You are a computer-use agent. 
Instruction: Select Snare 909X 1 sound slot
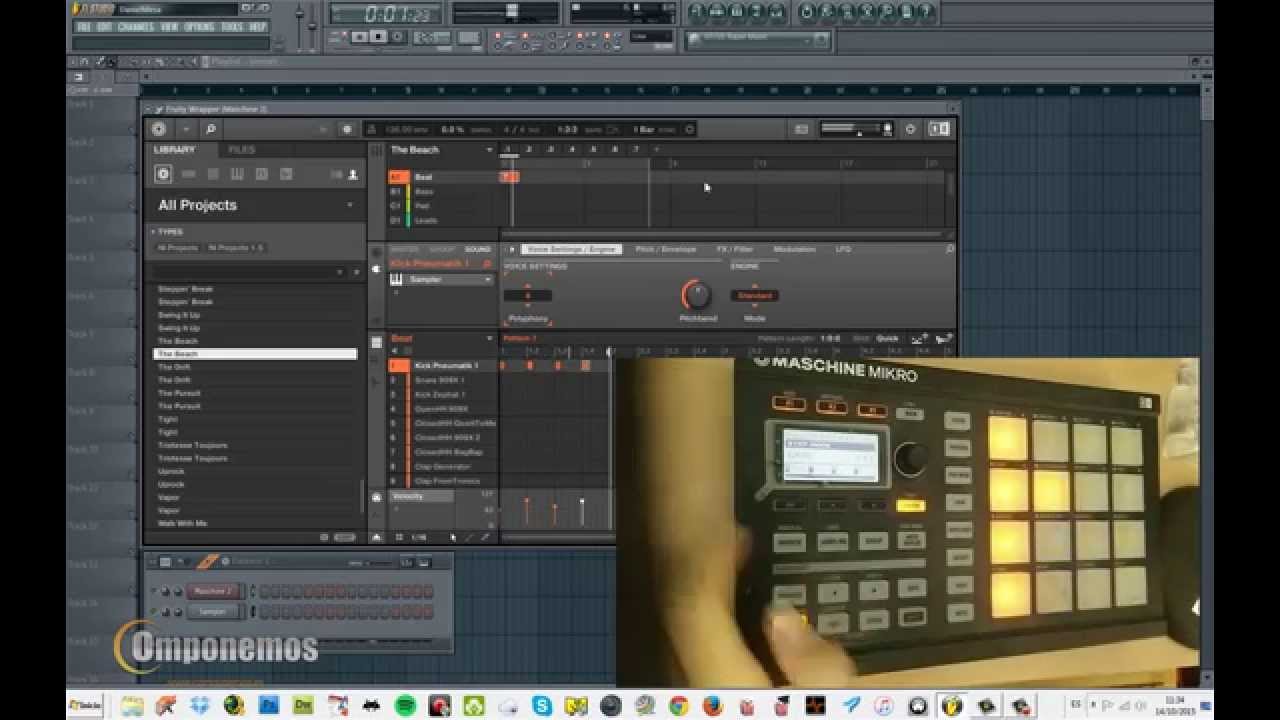tap(442, 380)
